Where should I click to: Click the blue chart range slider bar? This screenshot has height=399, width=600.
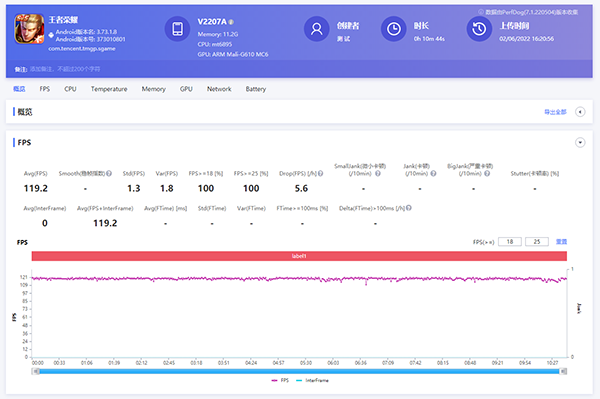point(299,371)
